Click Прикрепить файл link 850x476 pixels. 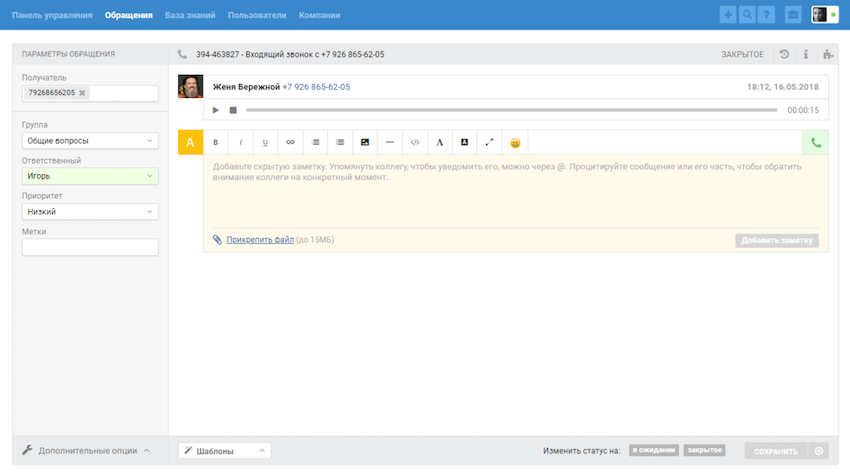pos(260,240)
